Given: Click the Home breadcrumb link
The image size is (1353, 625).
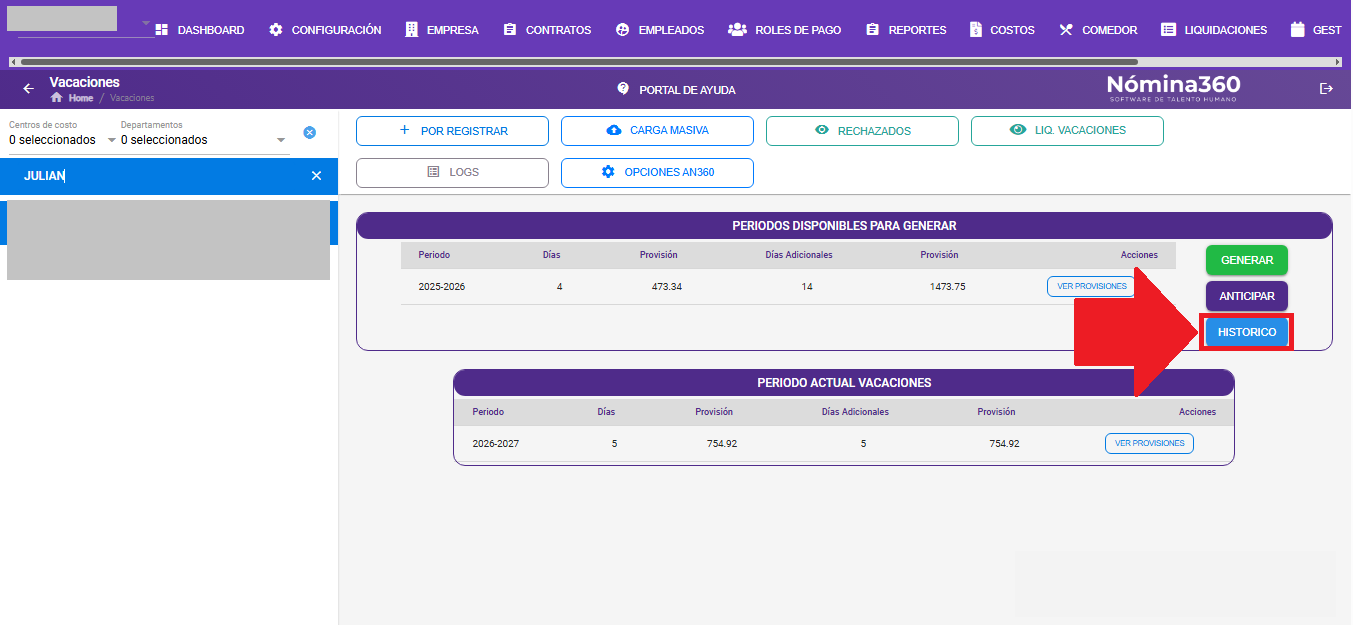Looking at the screenshot, I should pos(80,98).
